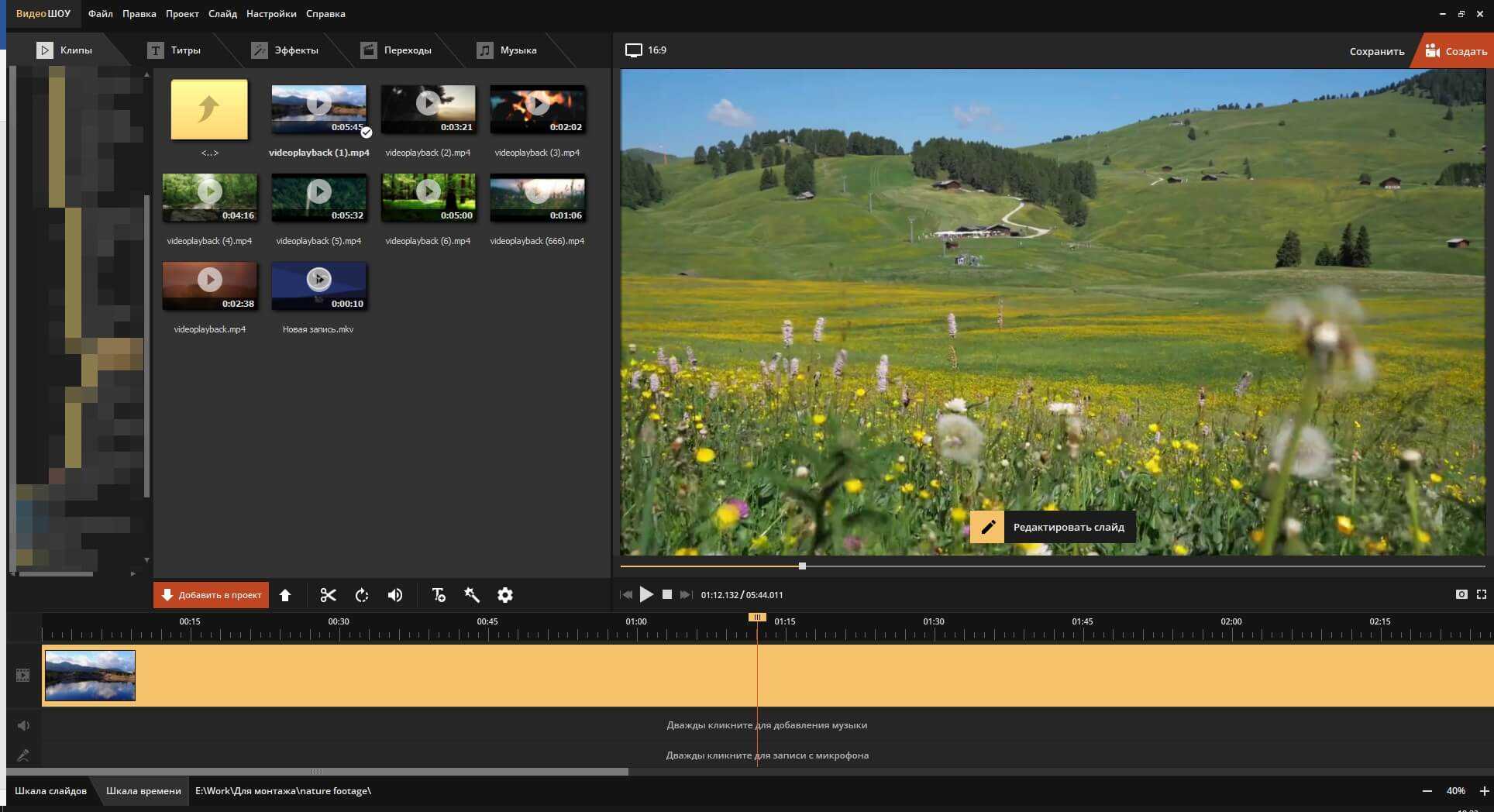This screenshot has height=812, width=1494.
Task: Switch preview to fullscreen mode
Action: [x=1482, y=594]
